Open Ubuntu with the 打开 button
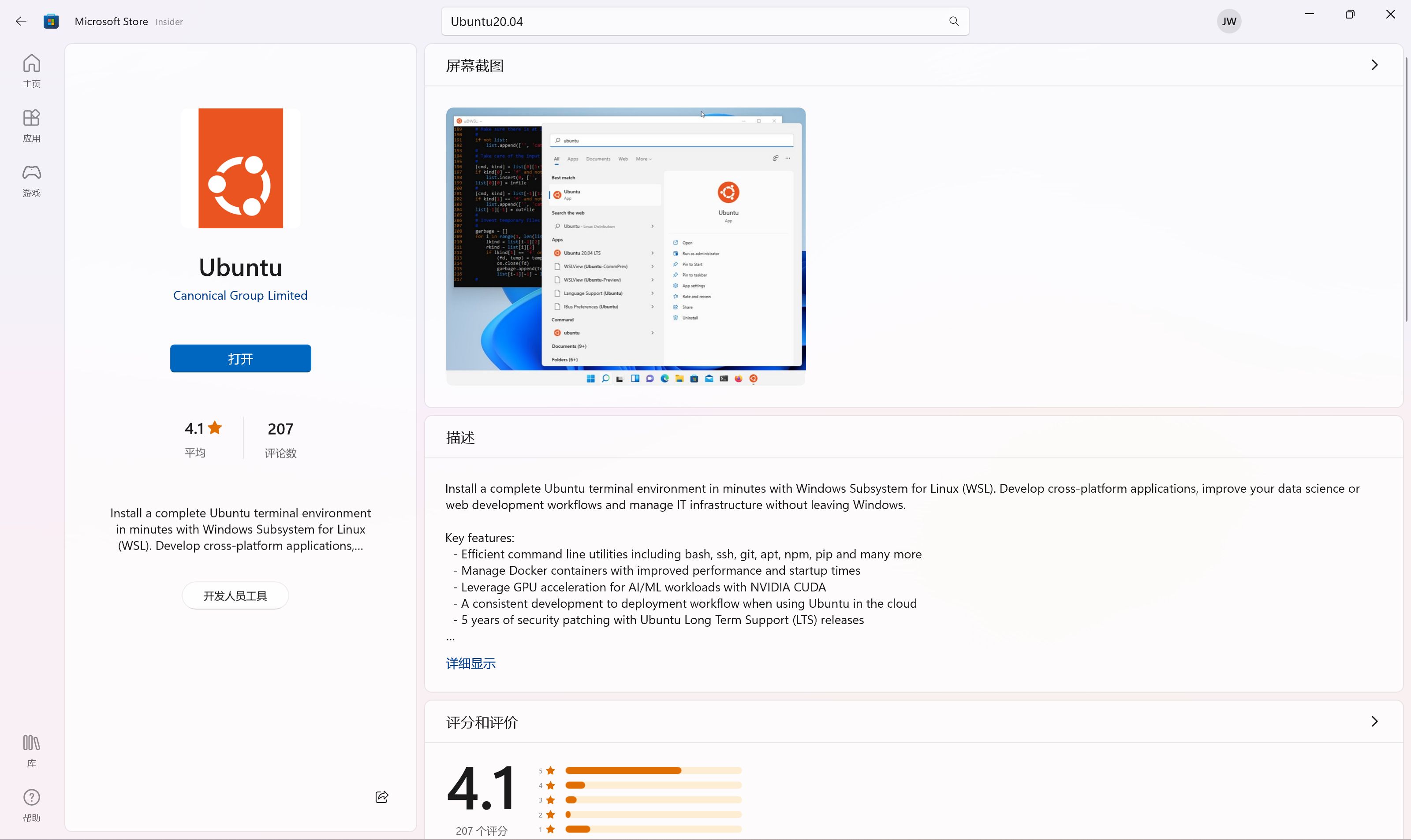The width and height of the screenshot is (1411, 840). tap(241, 358)
